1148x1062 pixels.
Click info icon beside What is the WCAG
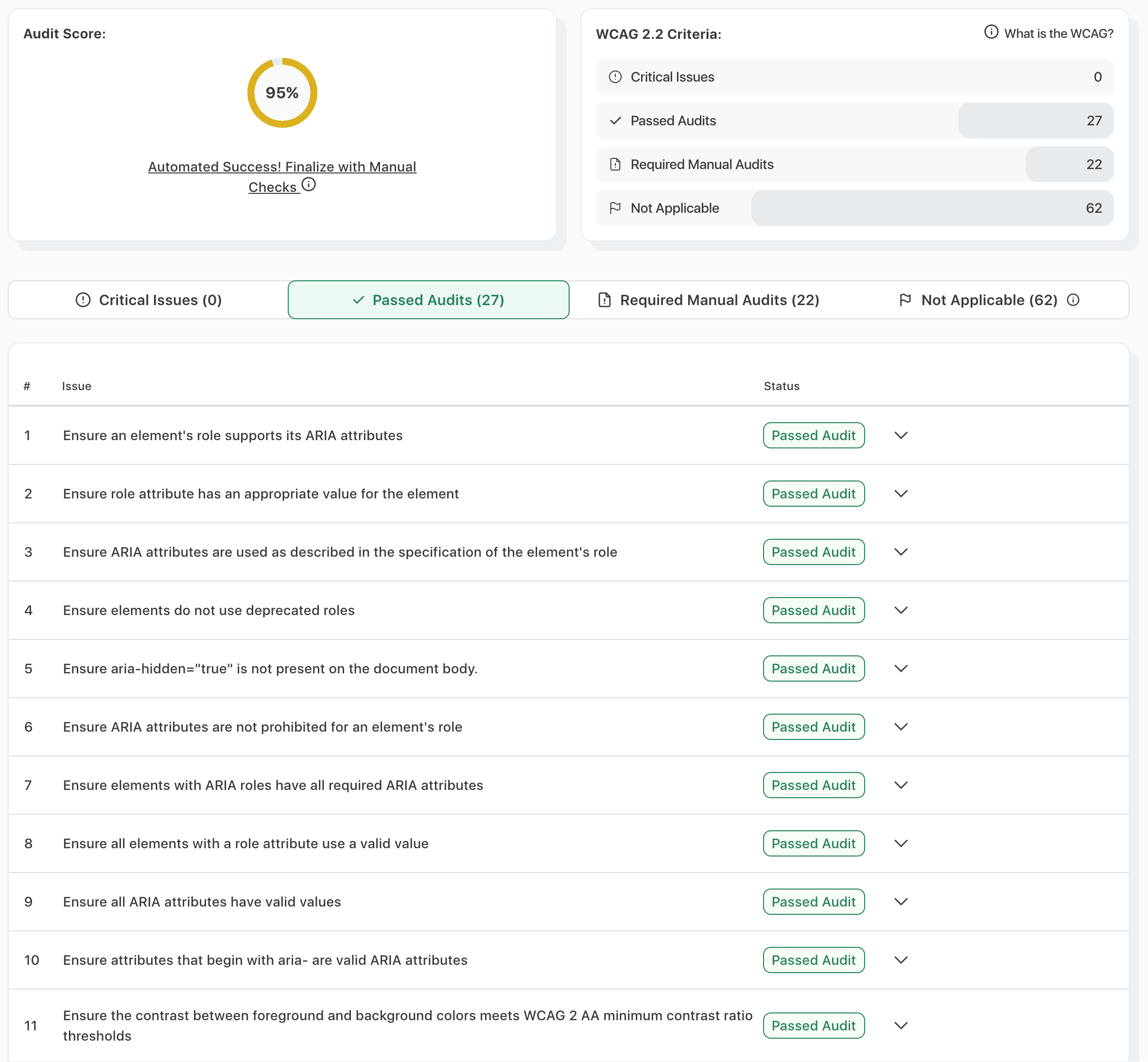[x=991, y=32]
